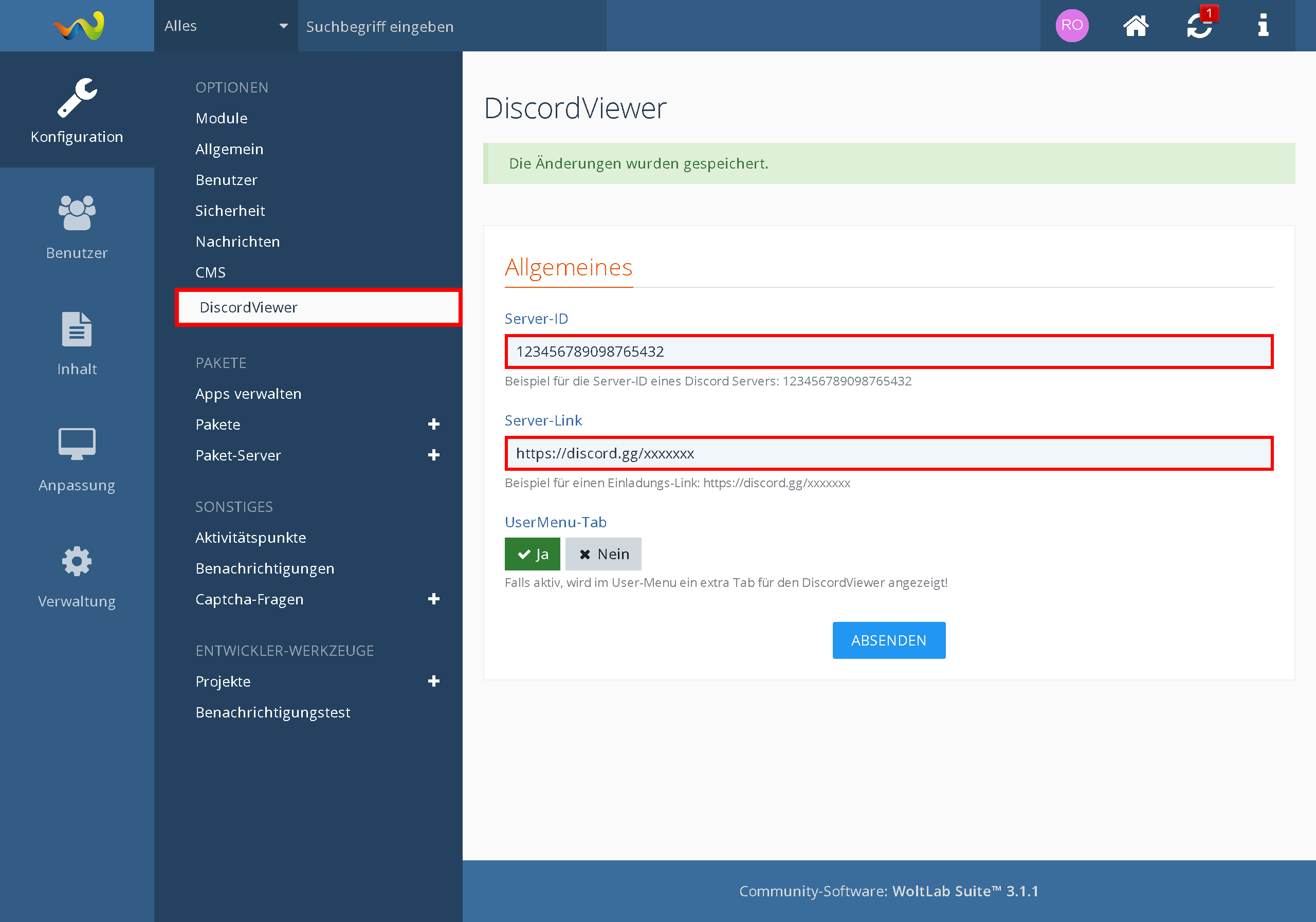Open the Paket-Server menu entry
The height and width of the screenshot is (922, 1316).
coord(238,455)
